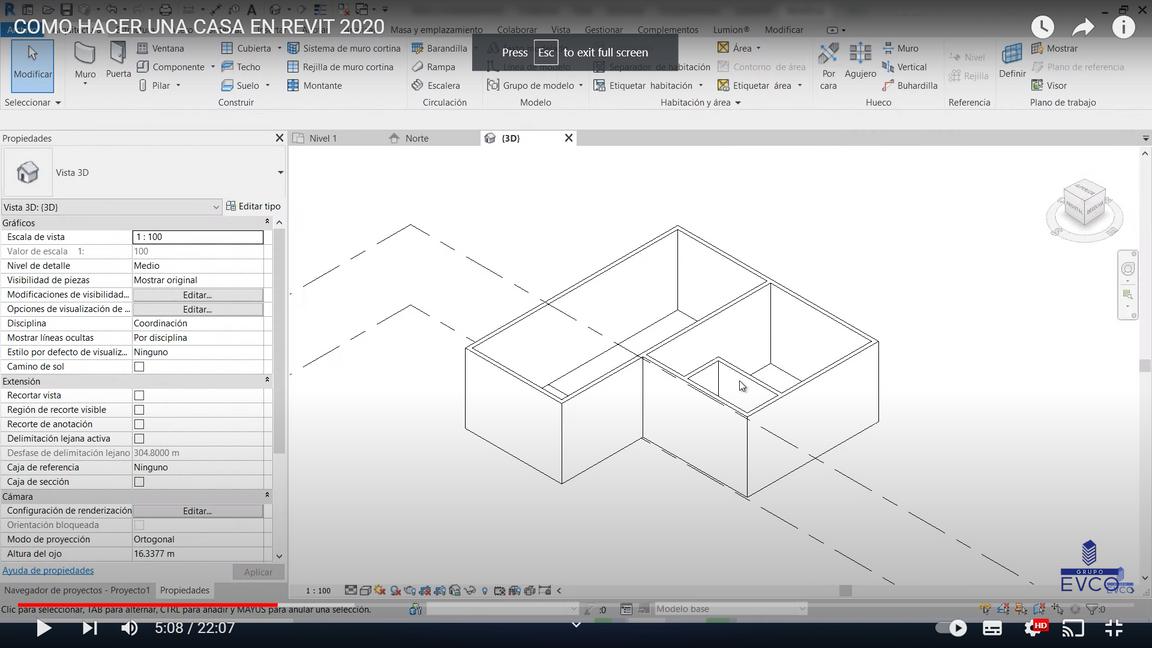Open Ayuda de propiedades link
Screen dimensions: 1152x648
pyautogui.click(x=48, y=570)
